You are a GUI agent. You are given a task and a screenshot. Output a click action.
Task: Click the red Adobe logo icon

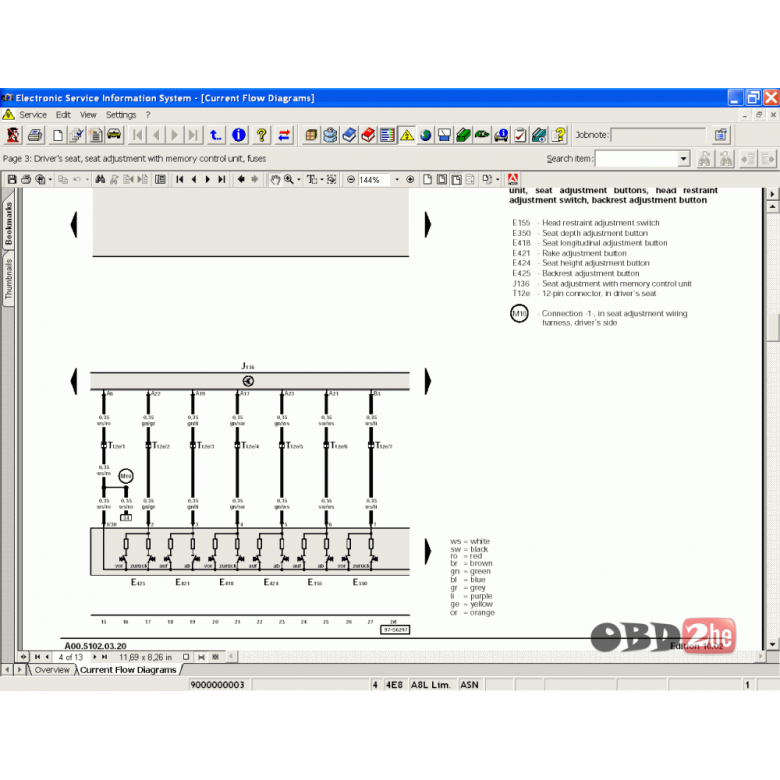[513, 180]
